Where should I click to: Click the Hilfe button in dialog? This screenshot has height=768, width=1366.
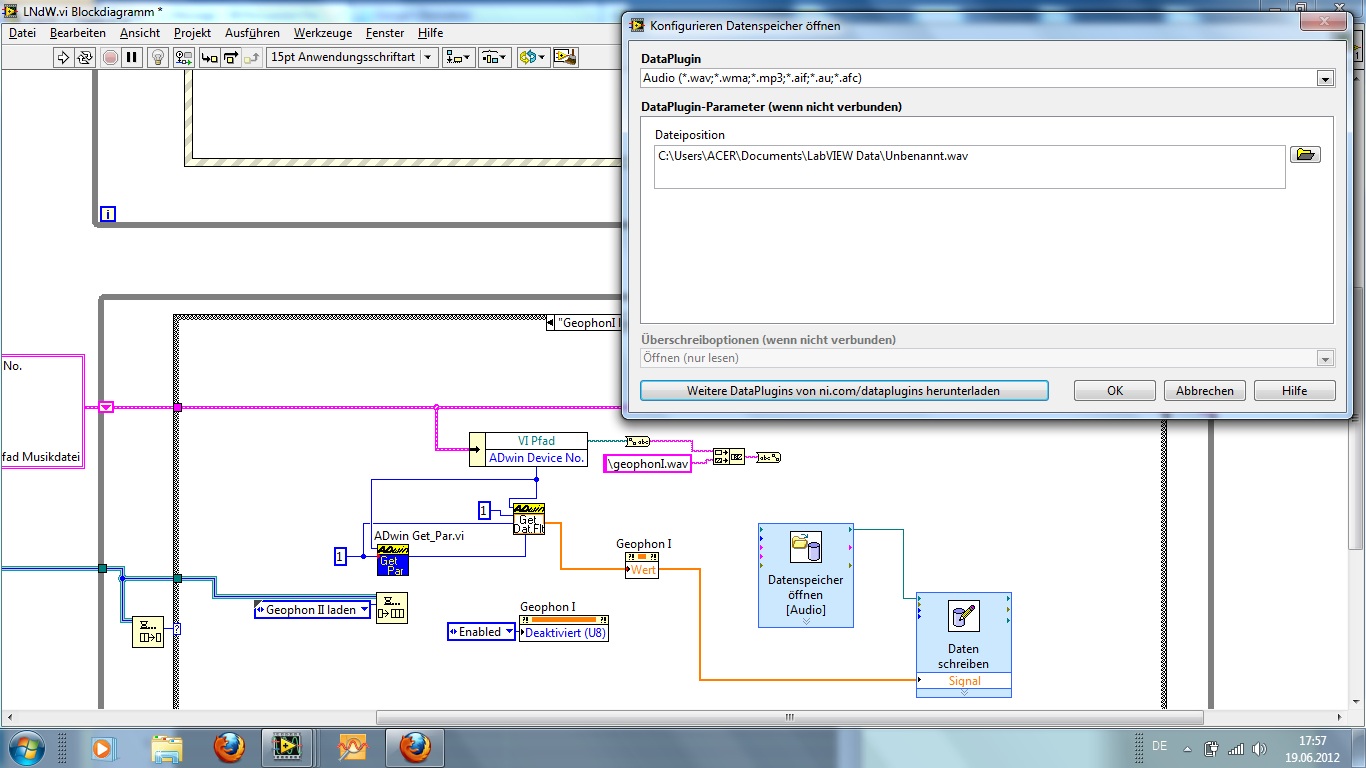[1295, 391]
